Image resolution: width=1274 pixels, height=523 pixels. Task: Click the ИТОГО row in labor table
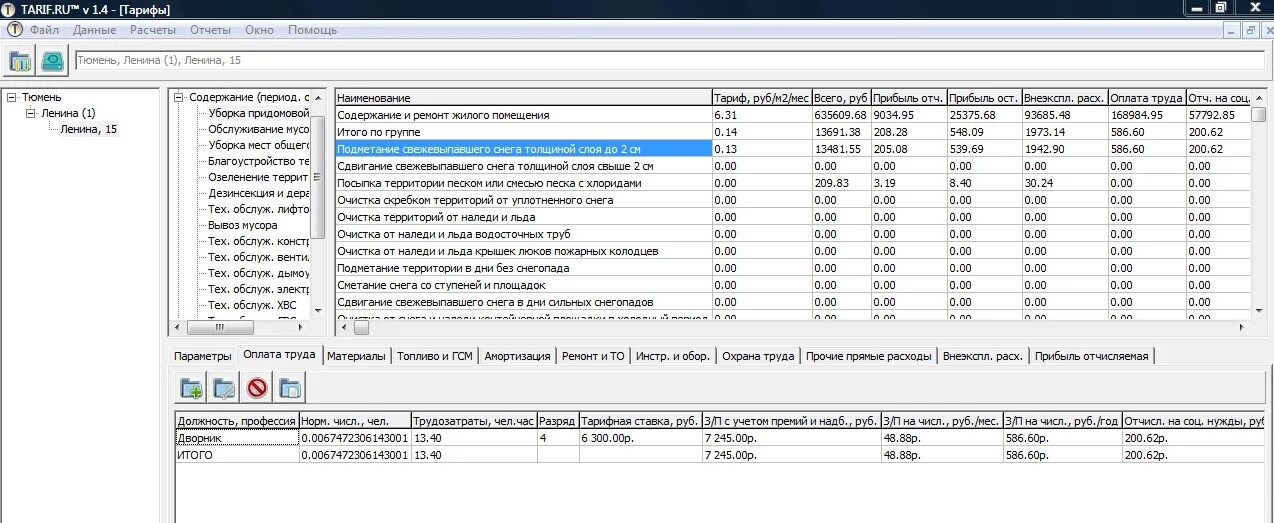coord(720,455)
